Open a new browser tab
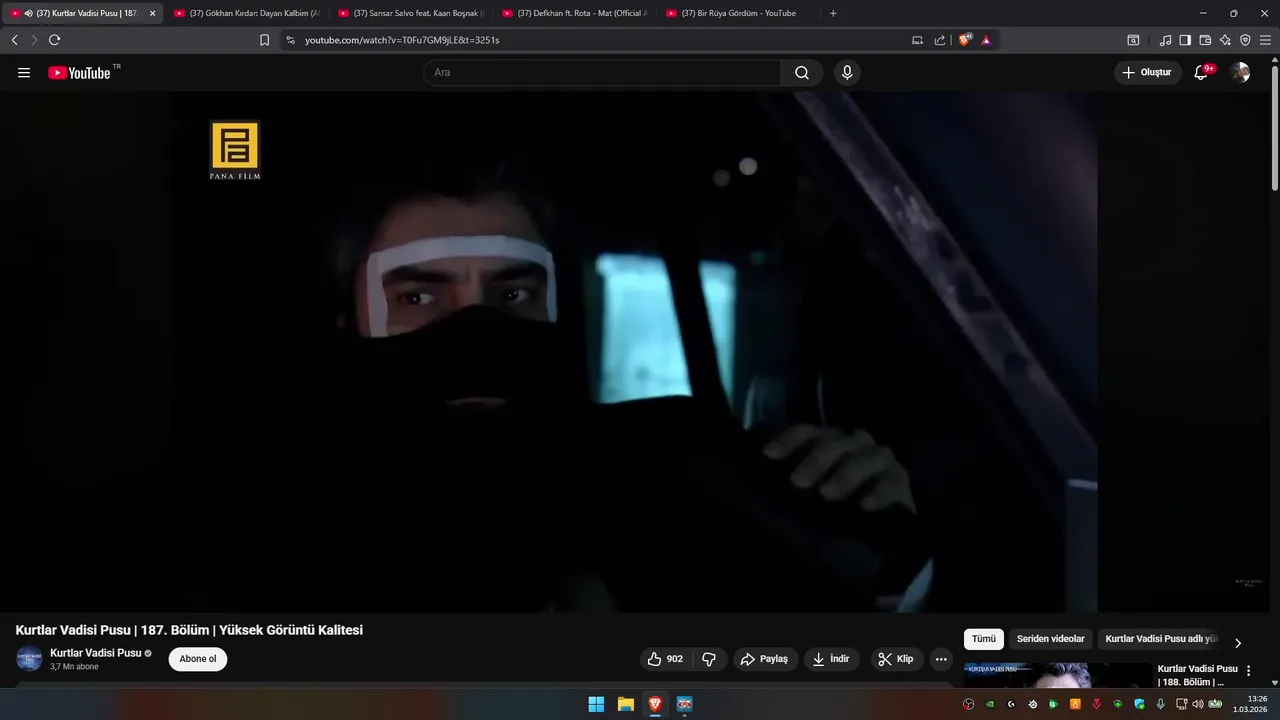 (833, 13)
